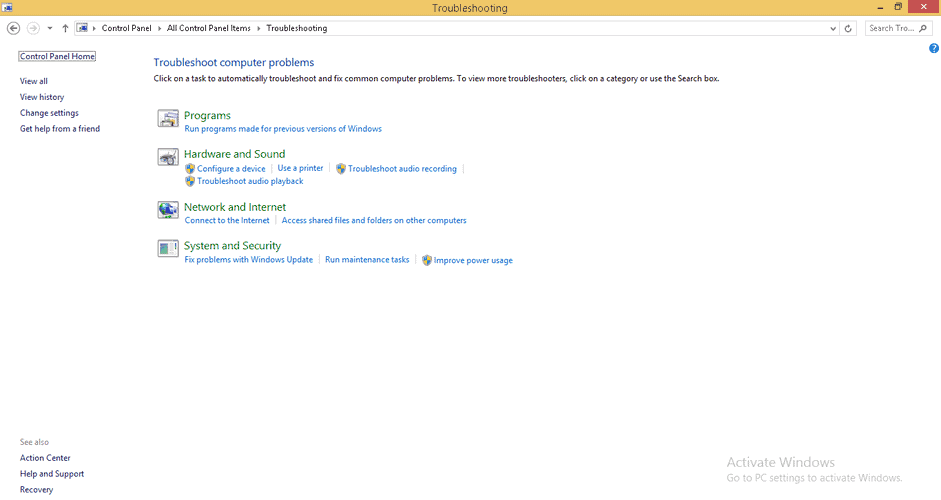
Task: Launch Improve power usage troubleshooter
Action: click(x=473, y=261)
